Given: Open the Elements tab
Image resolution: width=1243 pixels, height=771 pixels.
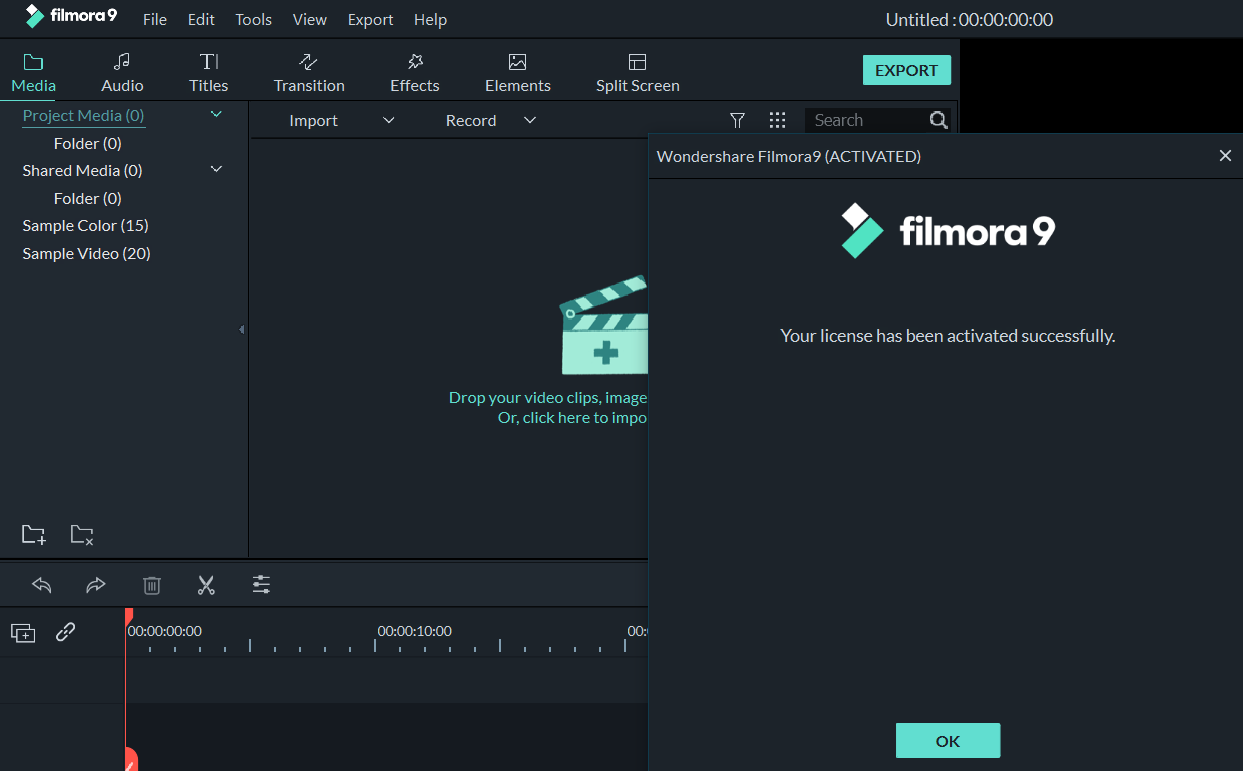Looking at the screenshot, I should (517, 73).
